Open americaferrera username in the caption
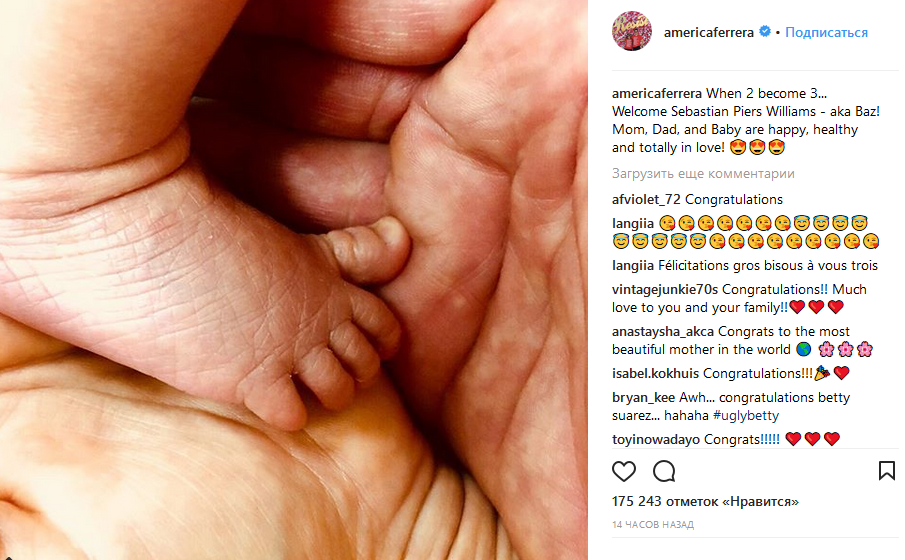The image size is (905, 560). 657,93
